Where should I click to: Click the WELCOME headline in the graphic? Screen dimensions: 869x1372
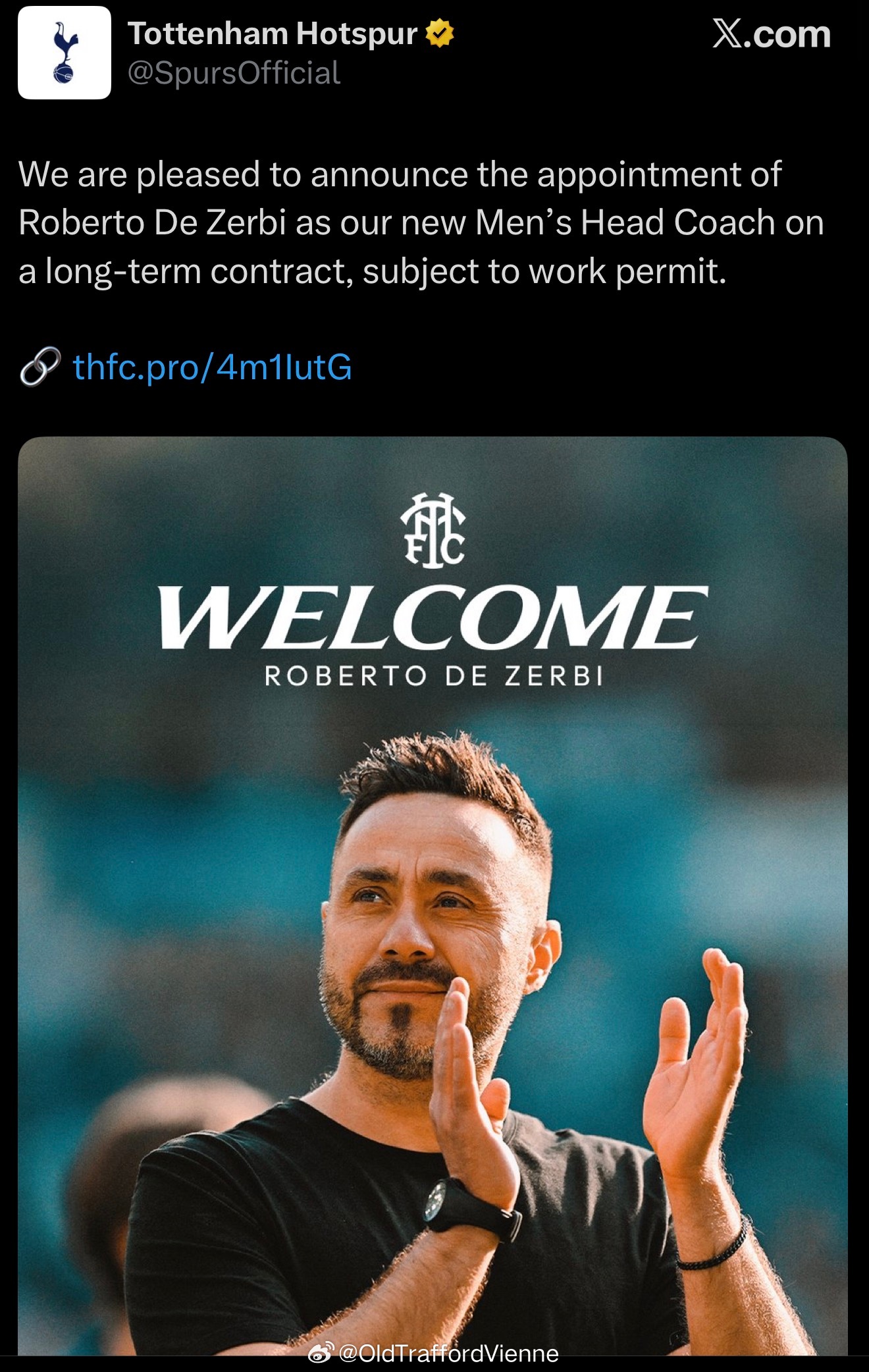click(x=433, y=618)
